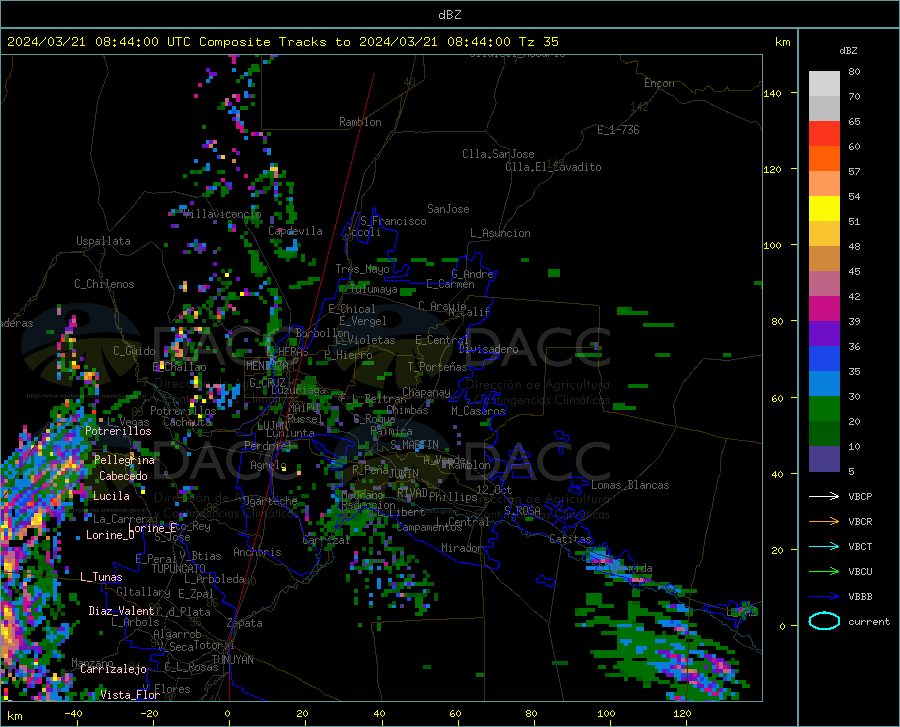The image size is (900, 727).
Task: Click the 'dBZ' heading above color scale
Action: coord(848,50)
